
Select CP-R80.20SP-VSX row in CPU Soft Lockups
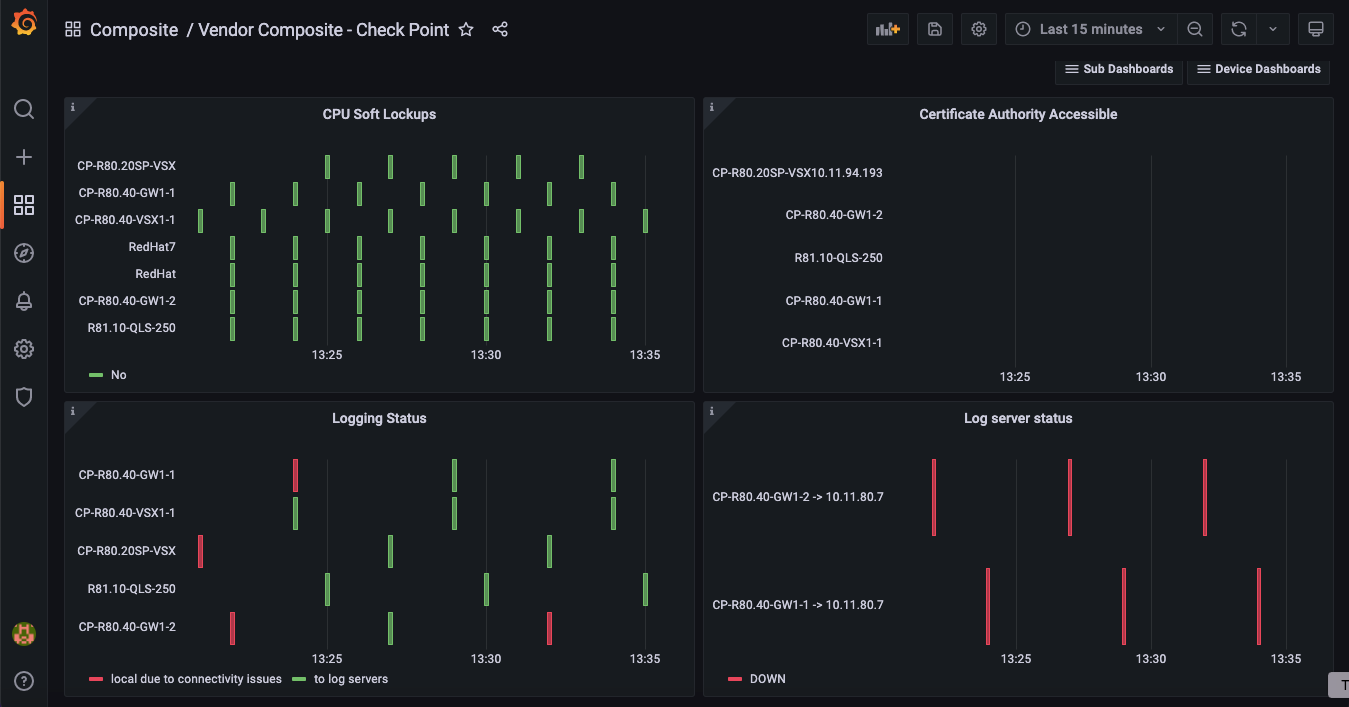[x=126, y=166]
